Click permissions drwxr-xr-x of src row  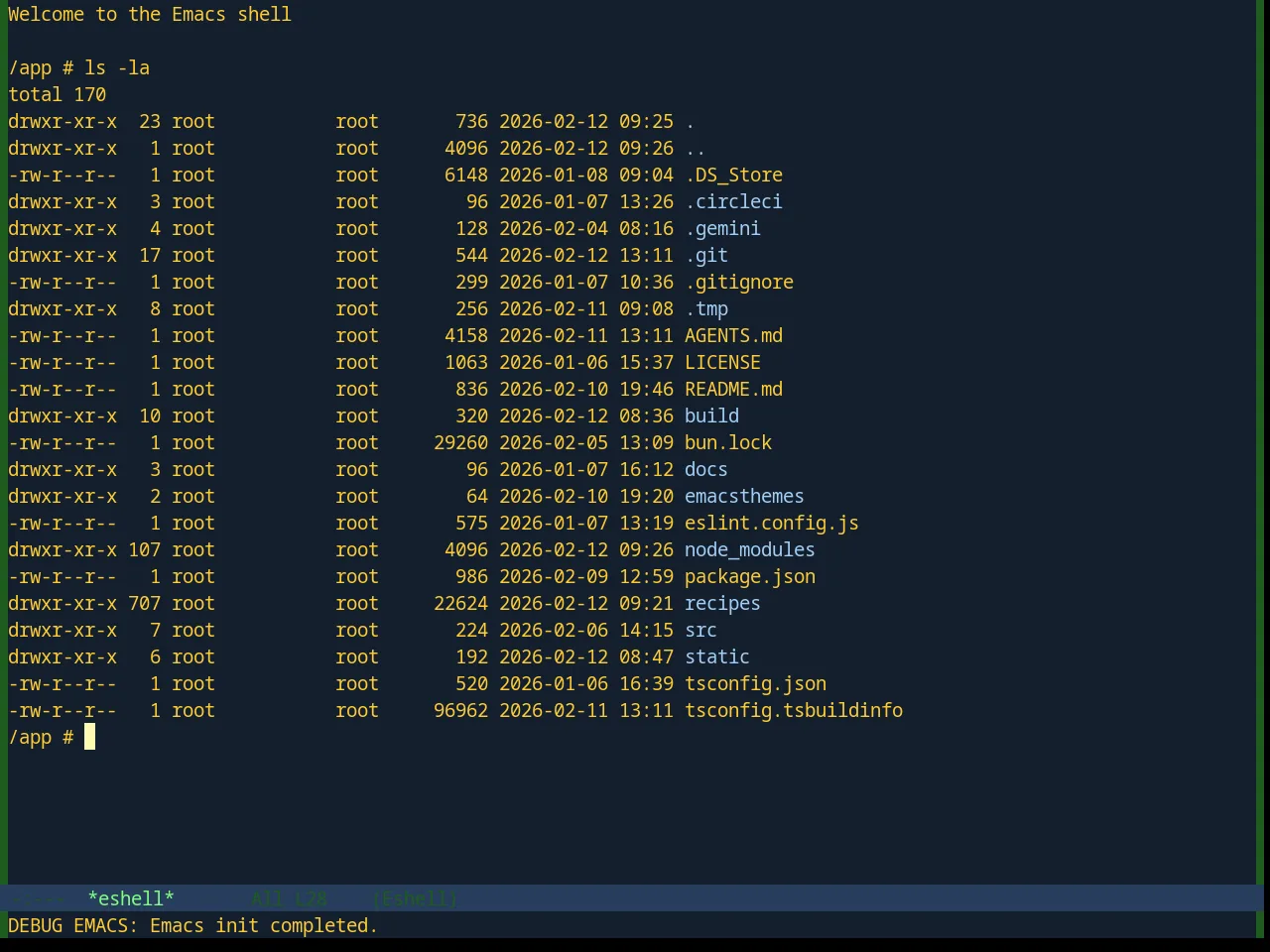coord(63,630)
